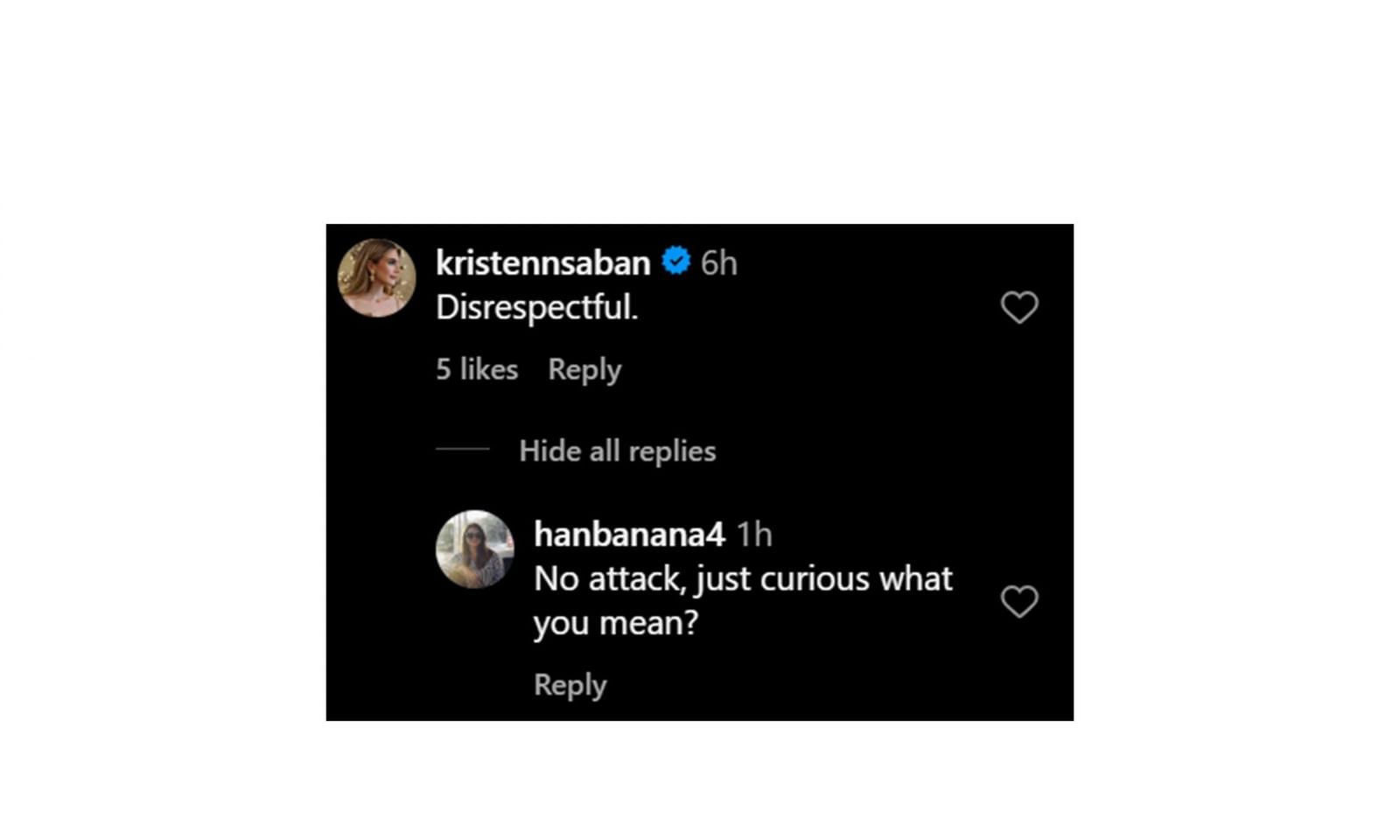
Task: Like hanbanana4's reply with the heart icon
Action: 1018,602
